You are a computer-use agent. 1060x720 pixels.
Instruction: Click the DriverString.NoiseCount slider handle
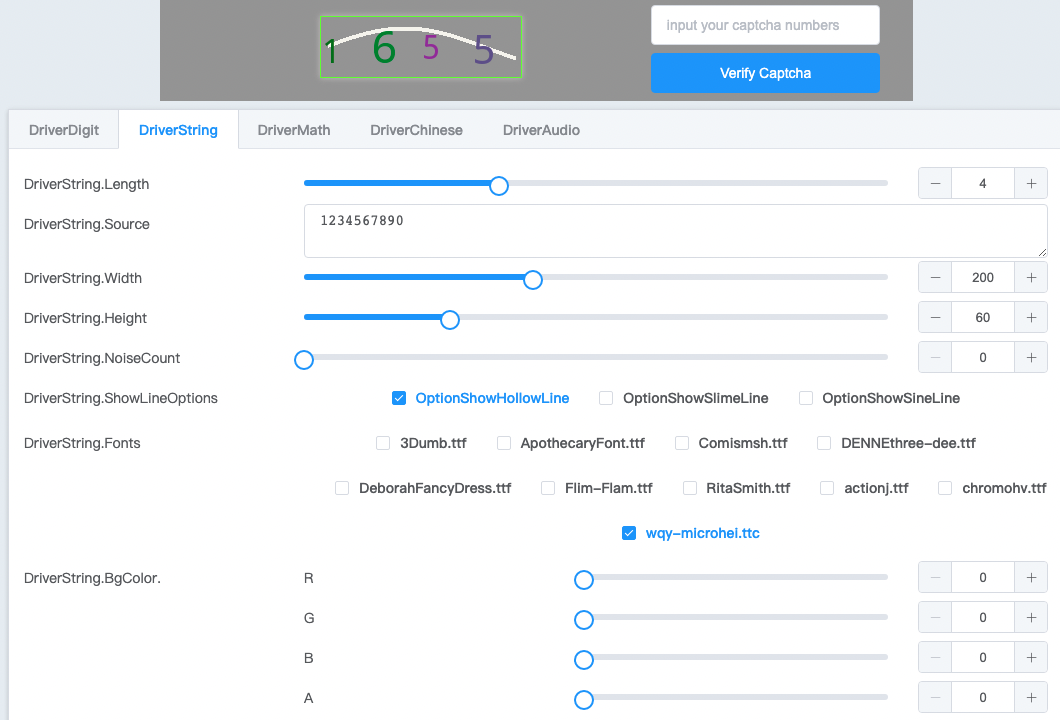click(304, 360)
